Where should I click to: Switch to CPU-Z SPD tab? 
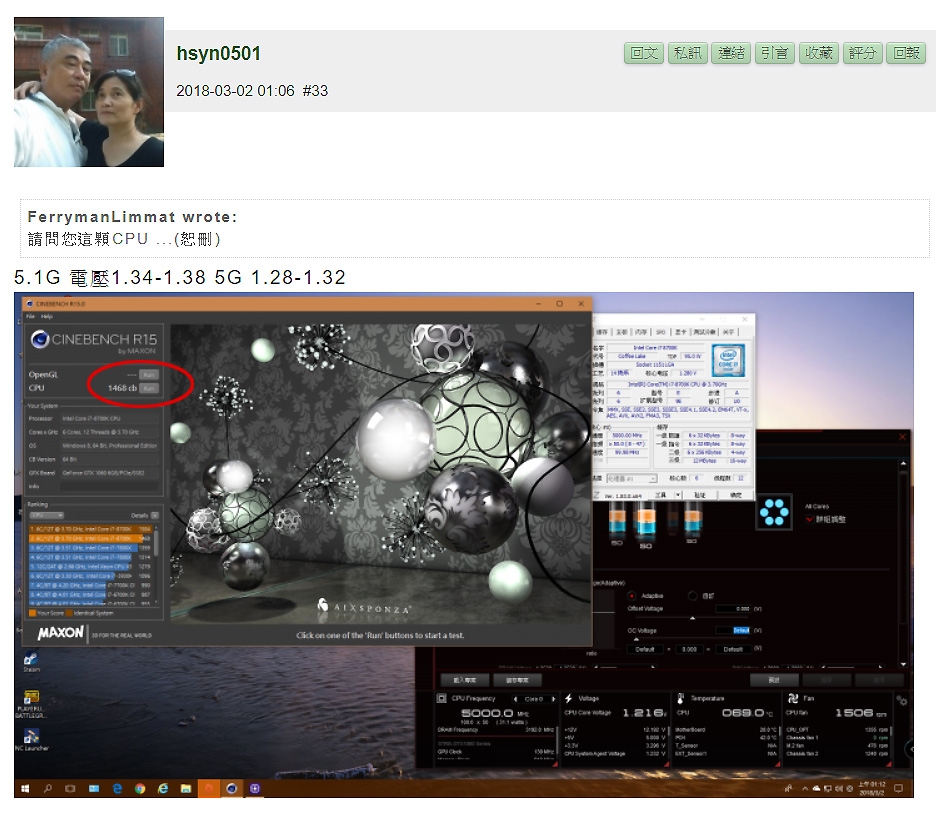tap(660, 332)
